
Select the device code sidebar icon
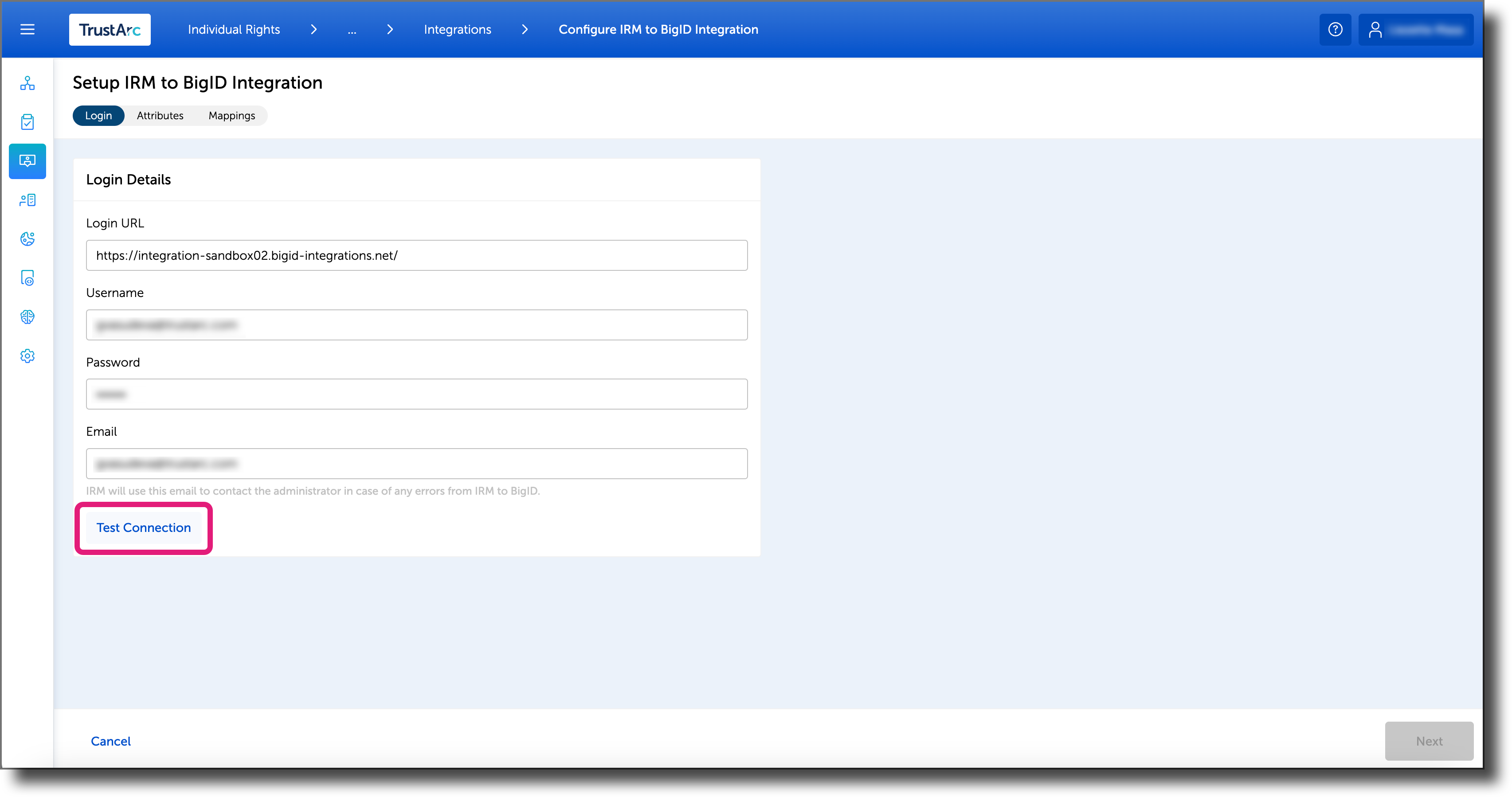tap(27, 278)
